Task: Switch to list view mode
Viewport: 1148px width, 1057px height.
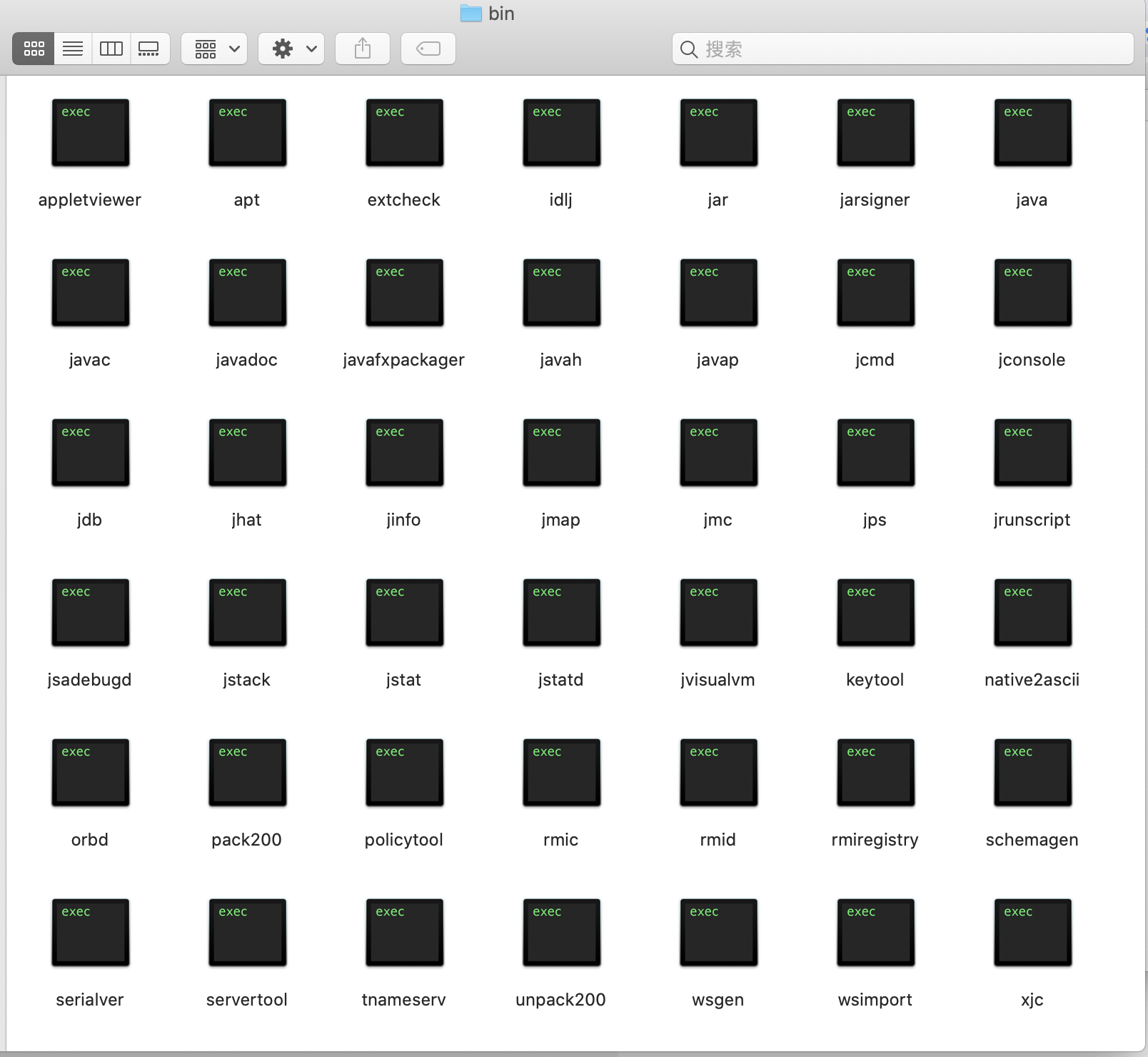Action: pos(73,49)
